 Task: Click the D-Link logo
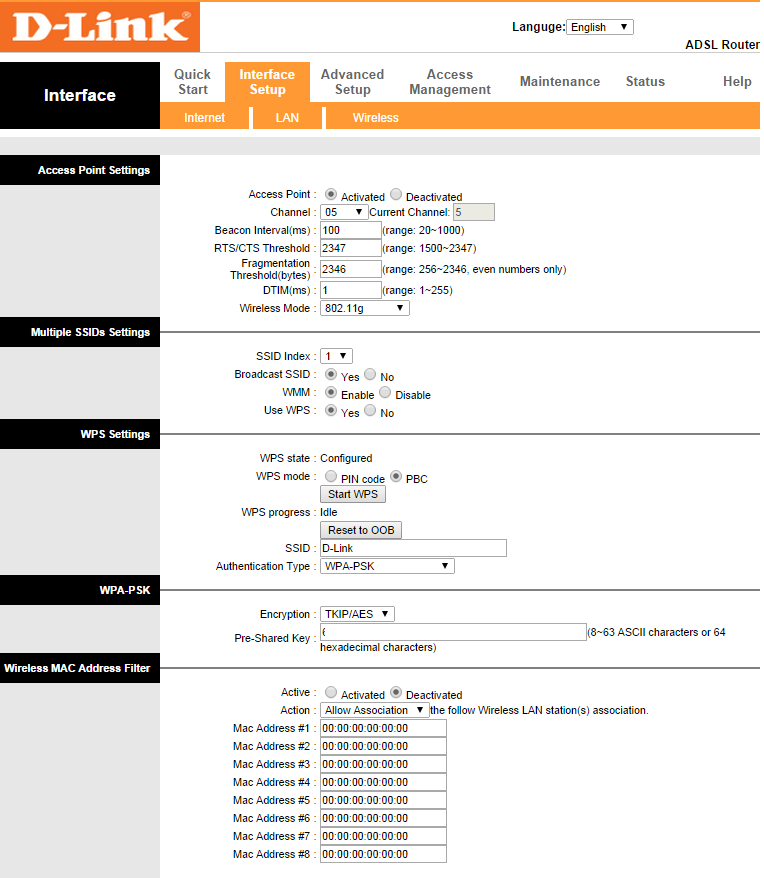tap(100, 27)
